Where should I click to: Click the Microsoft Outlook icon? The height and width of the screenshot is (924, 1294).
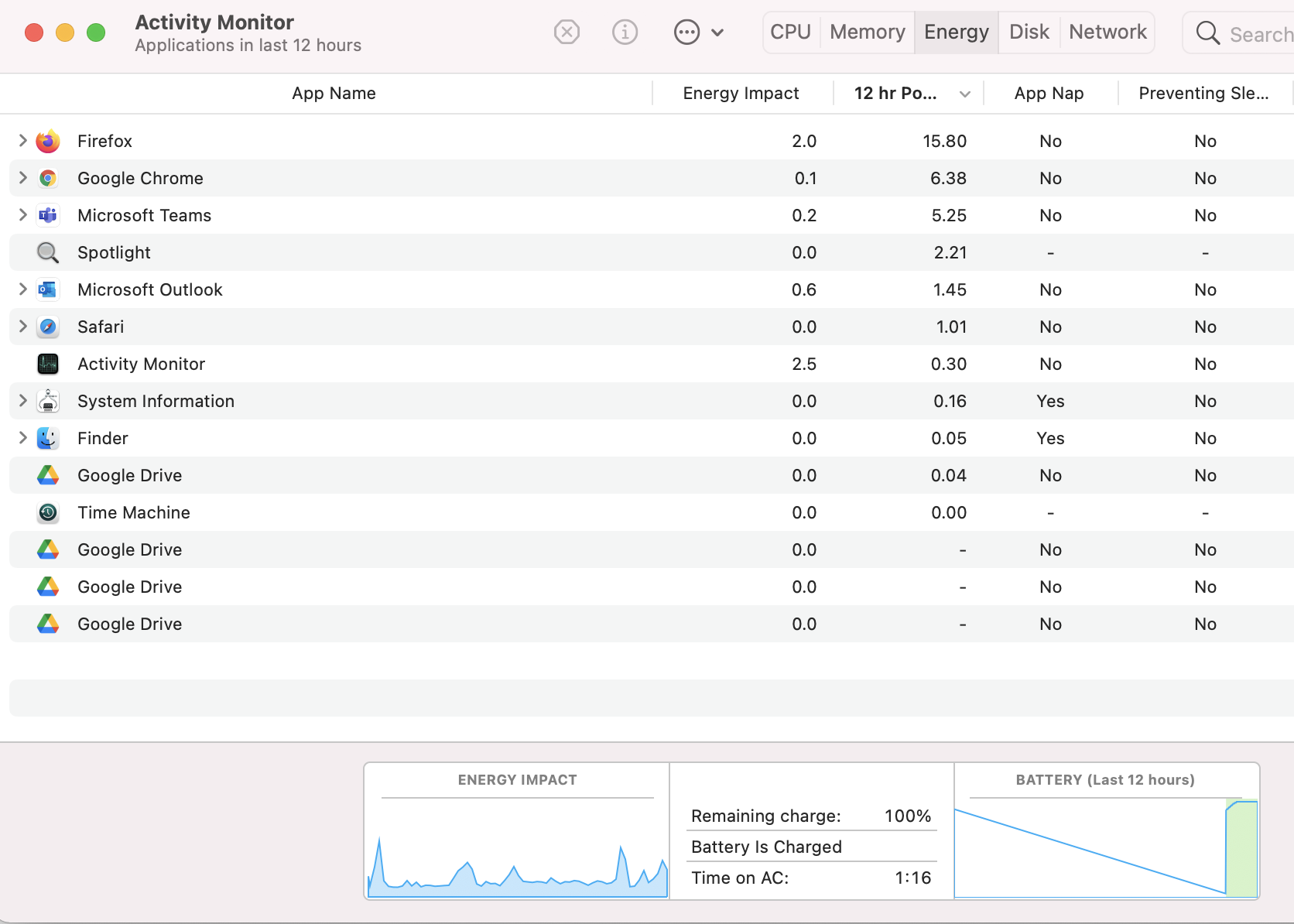click(x=48, y=289)
